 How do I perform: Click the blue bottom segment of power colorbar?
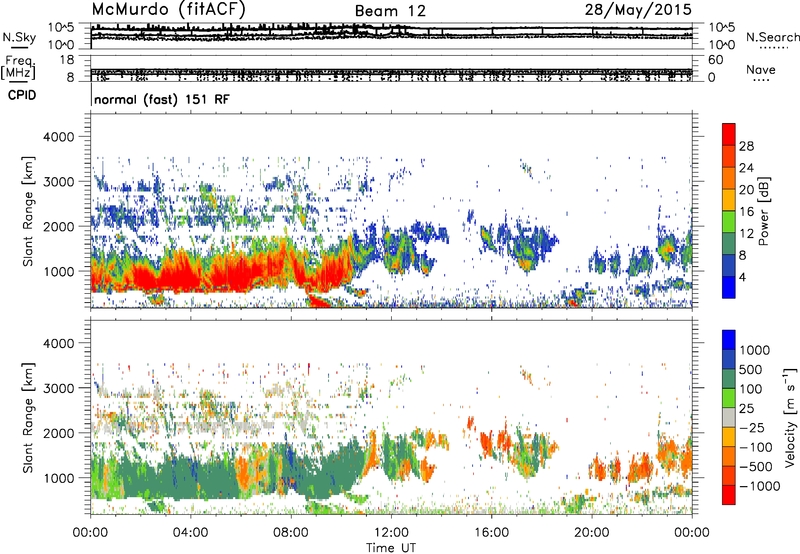coord(729,287)
